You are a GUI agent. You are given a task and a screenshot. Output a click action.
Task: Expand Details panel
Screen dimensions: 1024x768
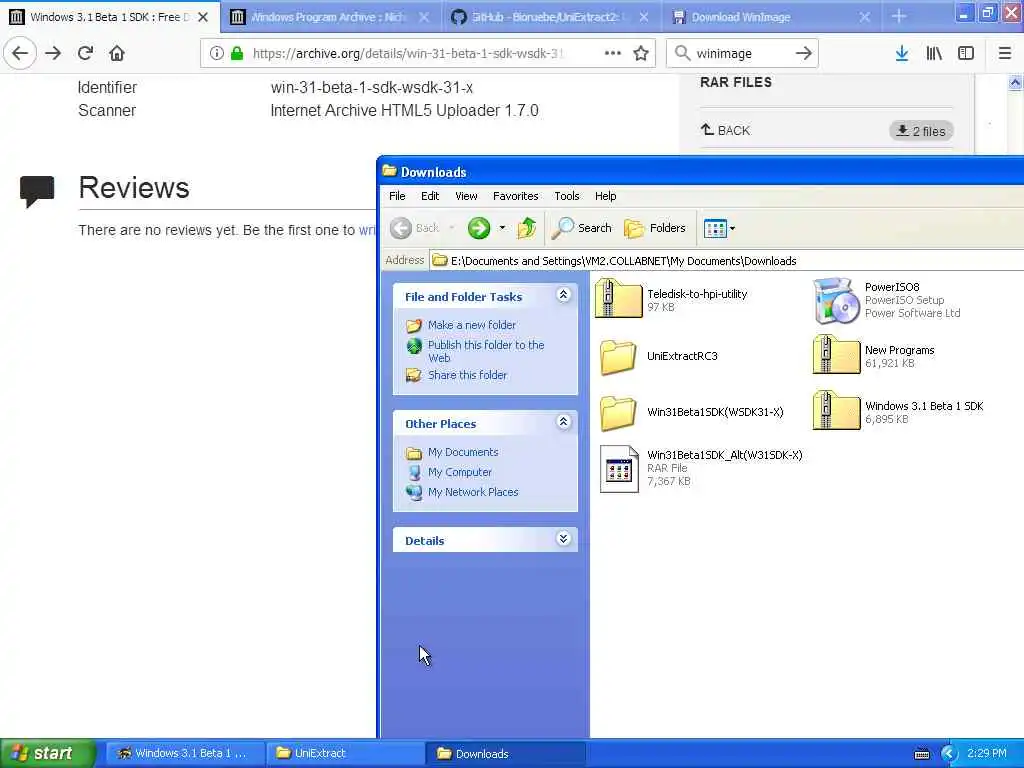(564, 539)
